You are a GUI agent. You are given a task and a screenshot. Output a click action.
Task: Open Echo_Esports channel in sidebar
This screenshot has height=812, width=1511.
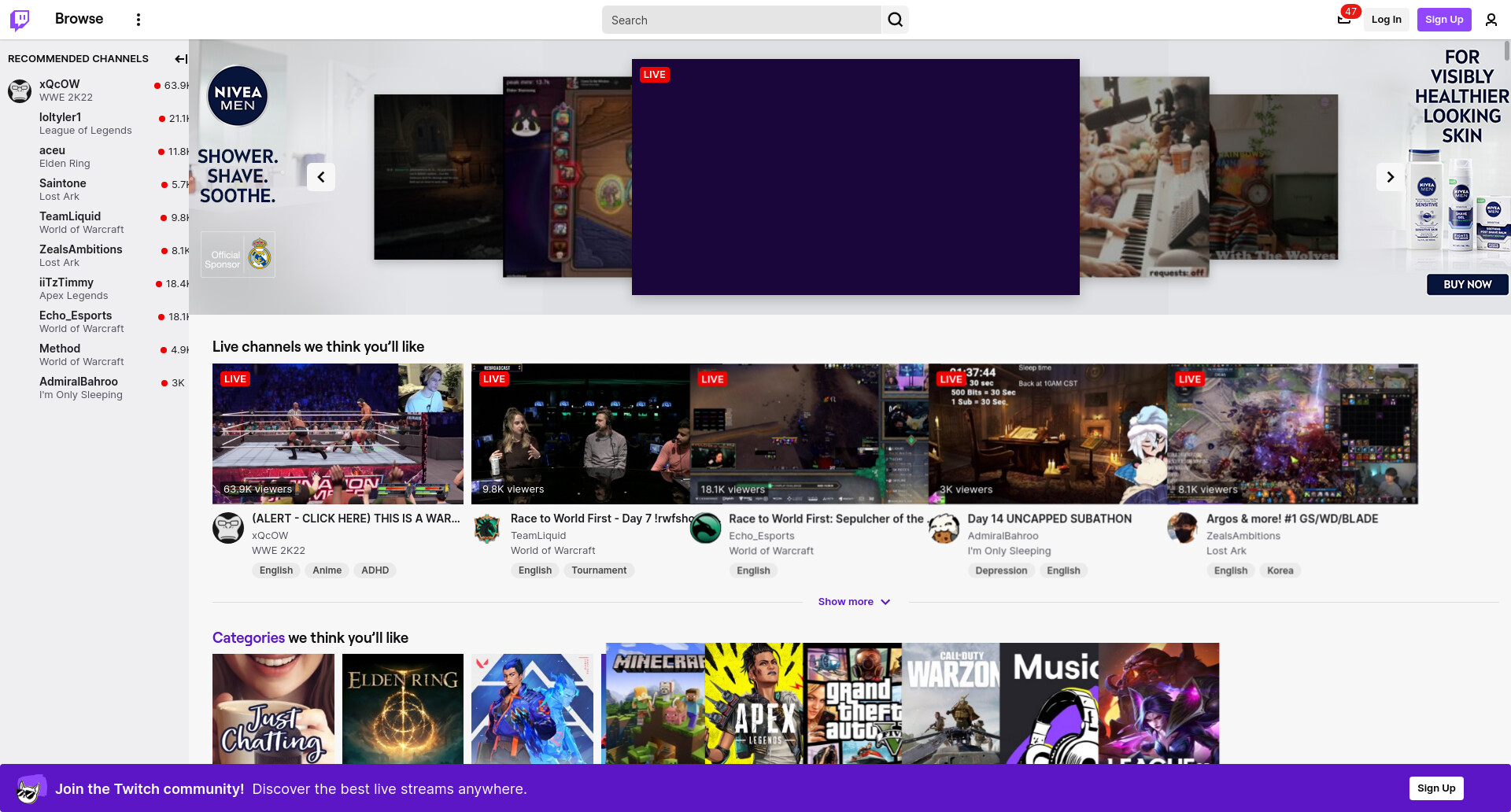click(94, 322)
